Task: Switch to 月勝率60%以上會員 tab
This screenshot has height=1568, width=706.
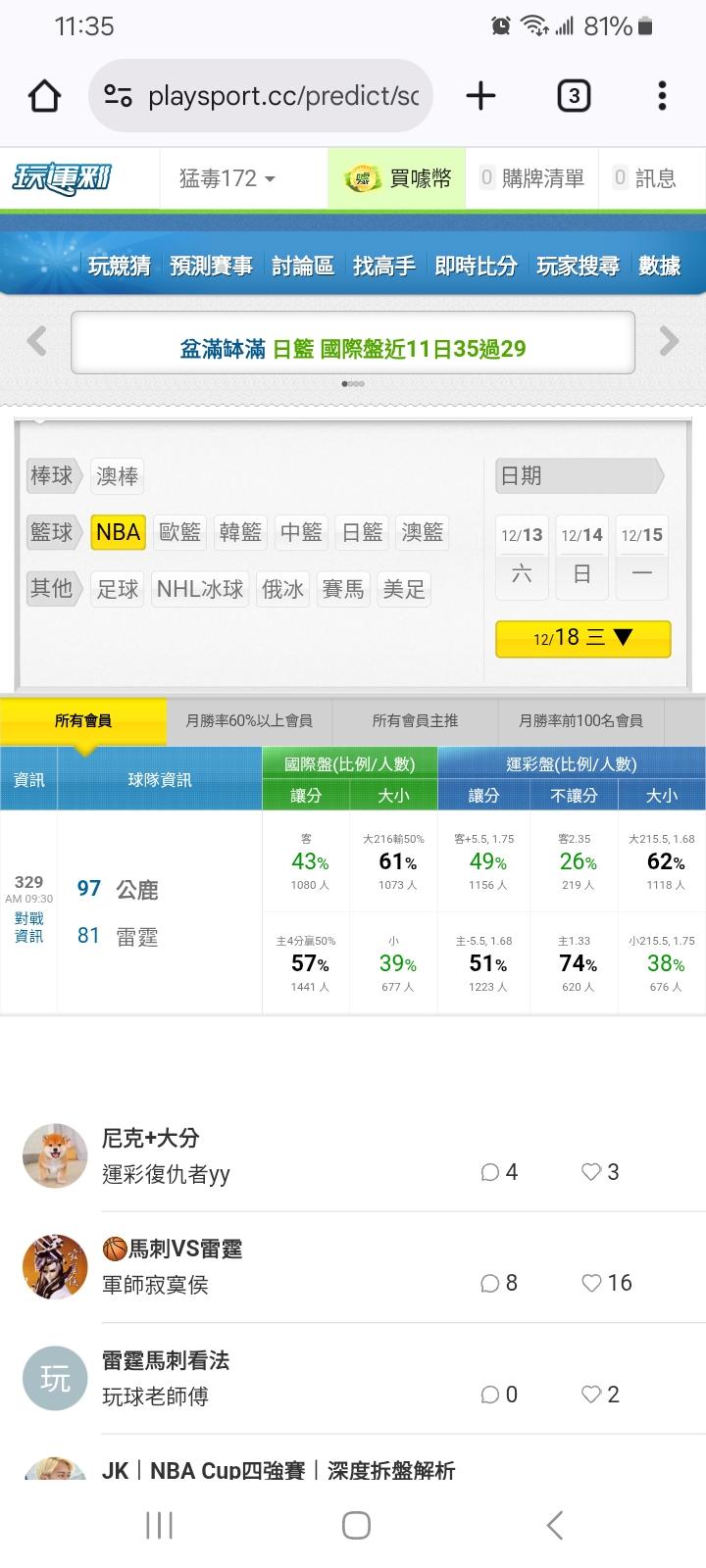Action: pyautogui.click(x=249, y=720)
